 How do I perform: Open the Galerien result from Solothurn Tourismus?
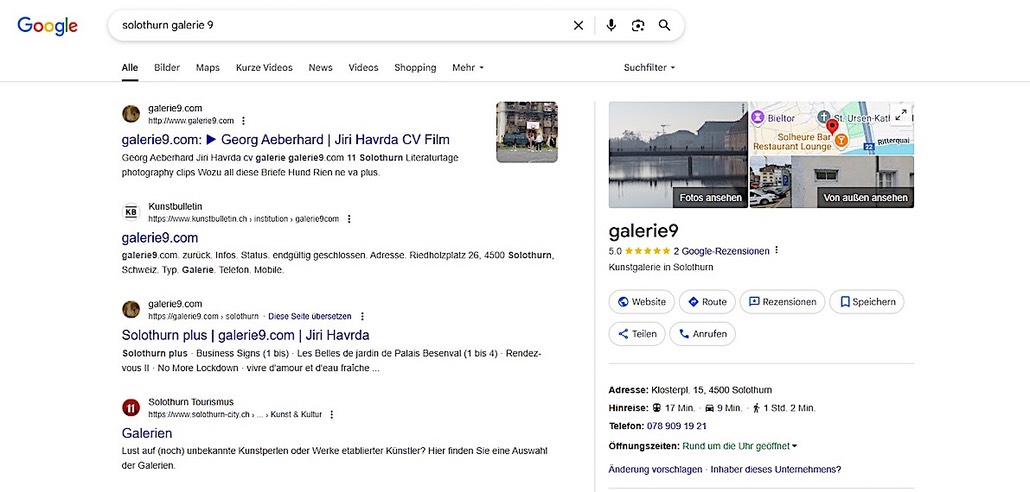pyautogui.click(x=147, y=433)
